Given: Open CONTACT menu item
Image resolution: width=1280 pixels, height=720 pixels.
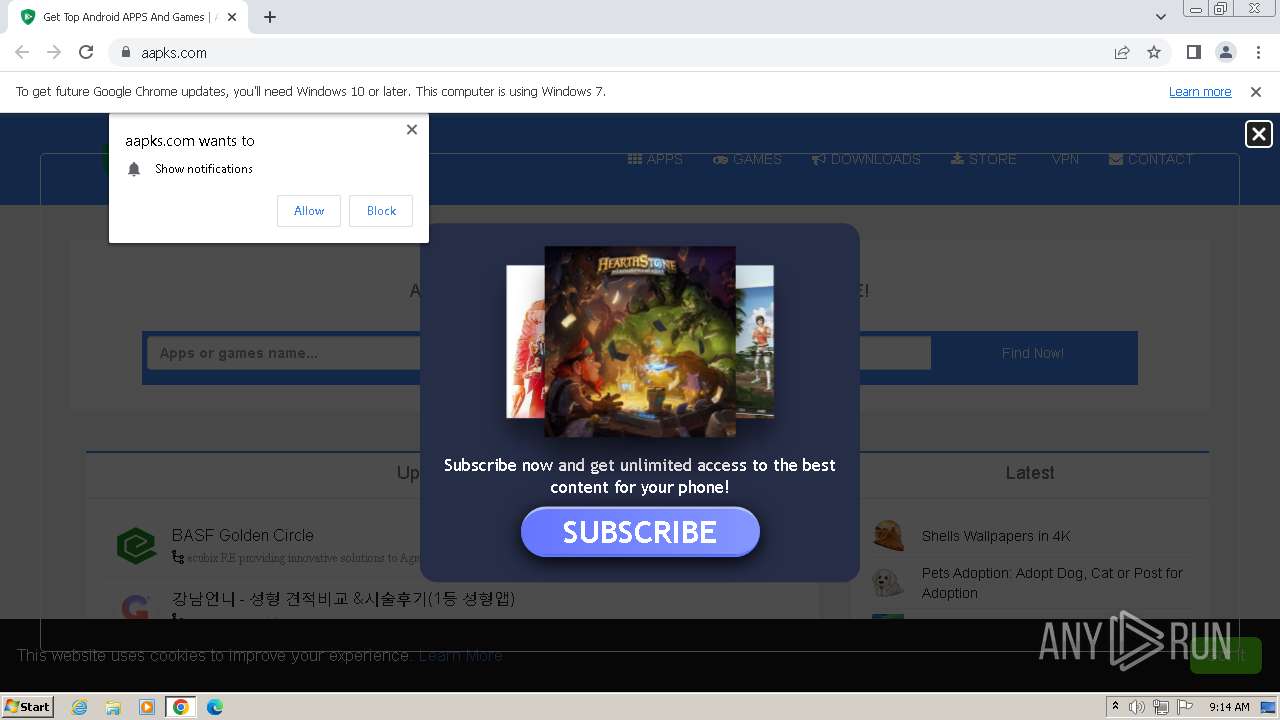Looking at the screenshot, I should (1151, 159).
